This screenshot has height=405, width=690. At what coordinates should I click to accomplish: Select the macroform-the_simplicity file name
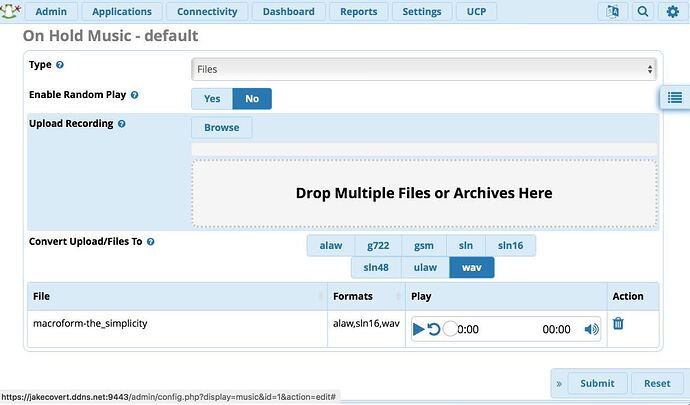pos(90,324)
